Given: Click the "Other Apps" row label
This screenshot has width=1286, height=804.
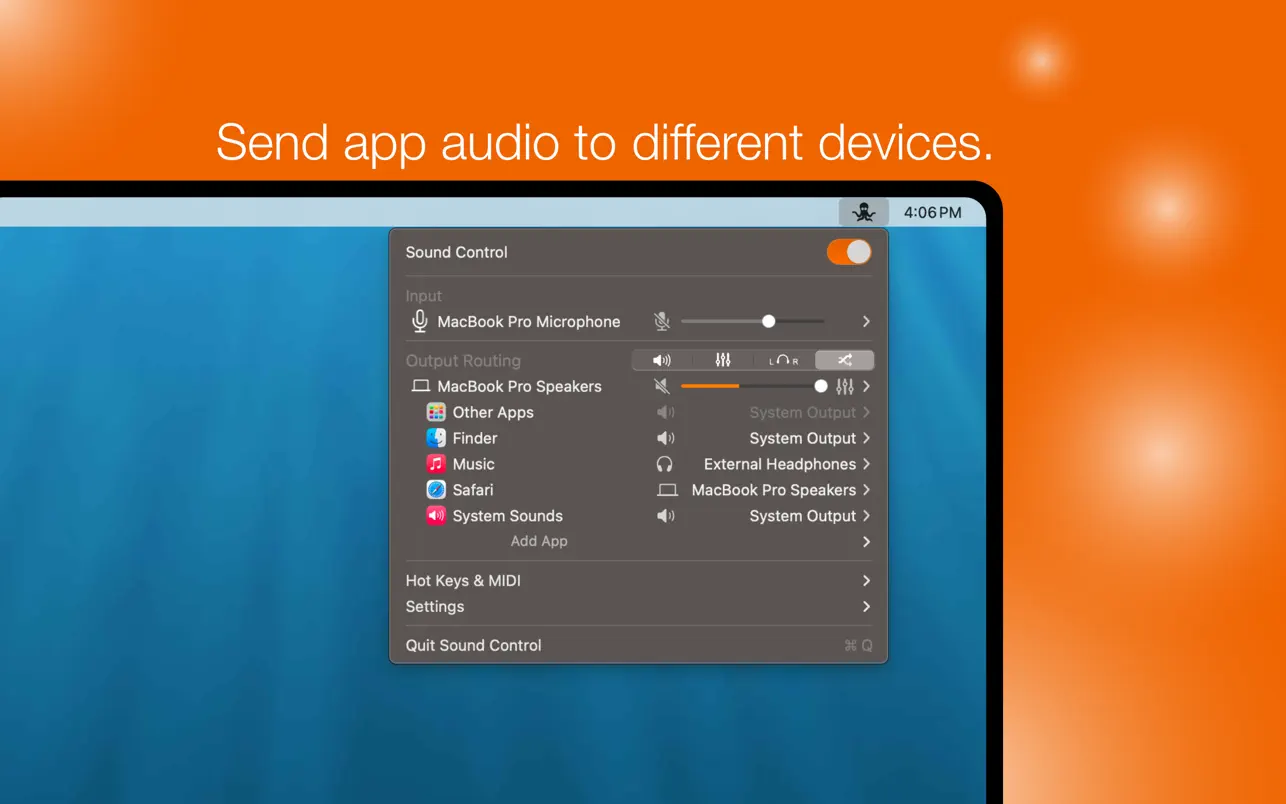Looking at the screenshot, I should [493, 412].
